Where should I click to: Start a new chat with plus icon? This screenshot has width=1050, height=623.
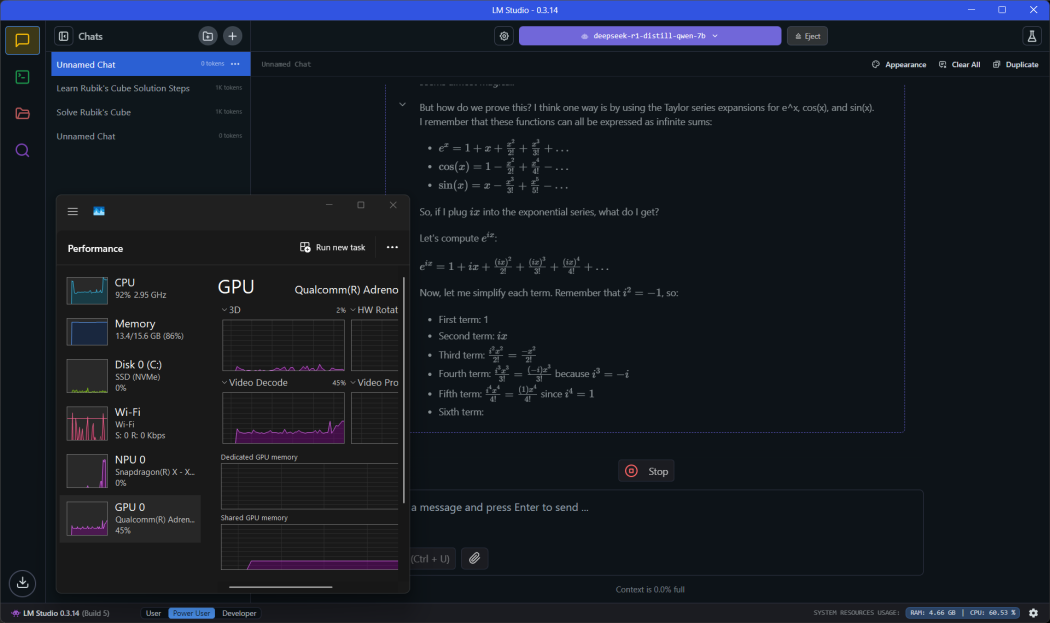click(x=232, y=36)
